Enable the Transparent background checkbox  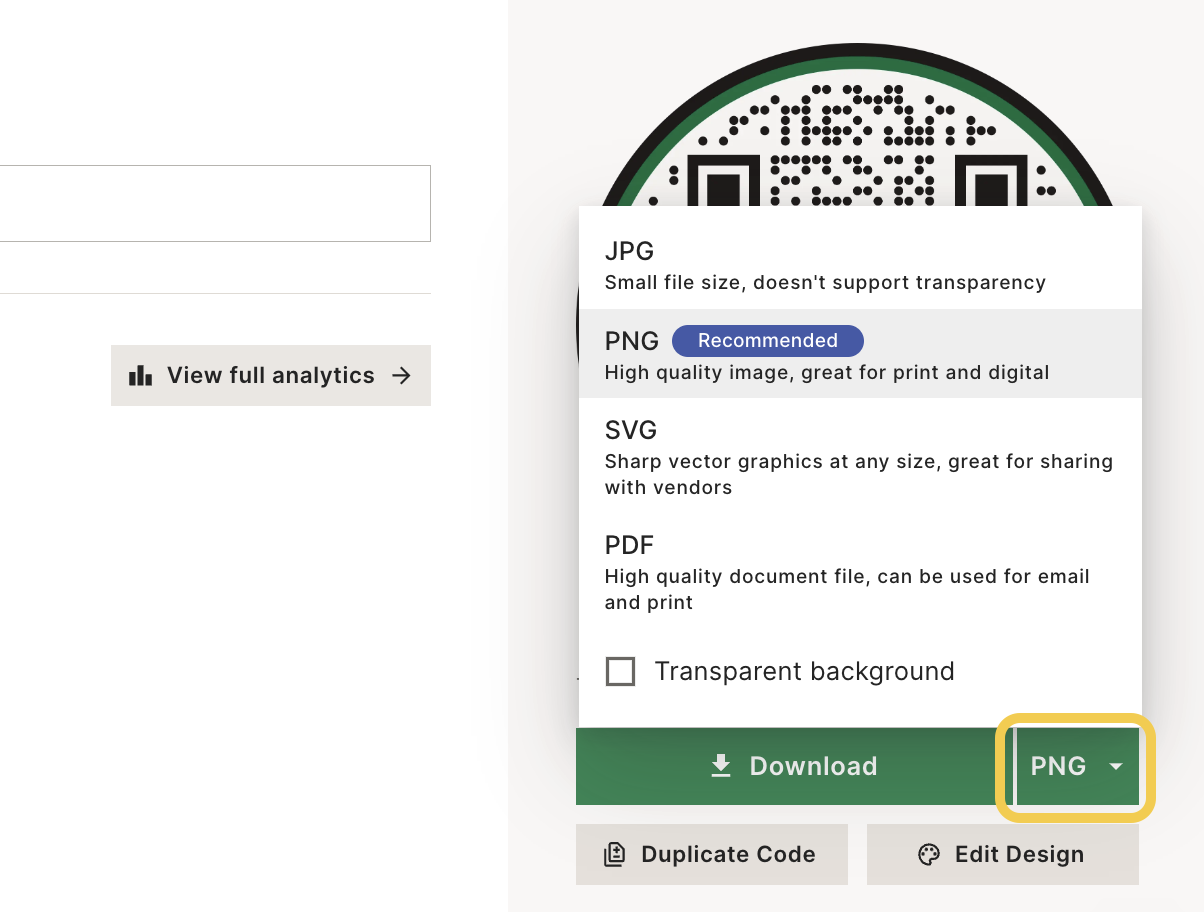[620, 671]
